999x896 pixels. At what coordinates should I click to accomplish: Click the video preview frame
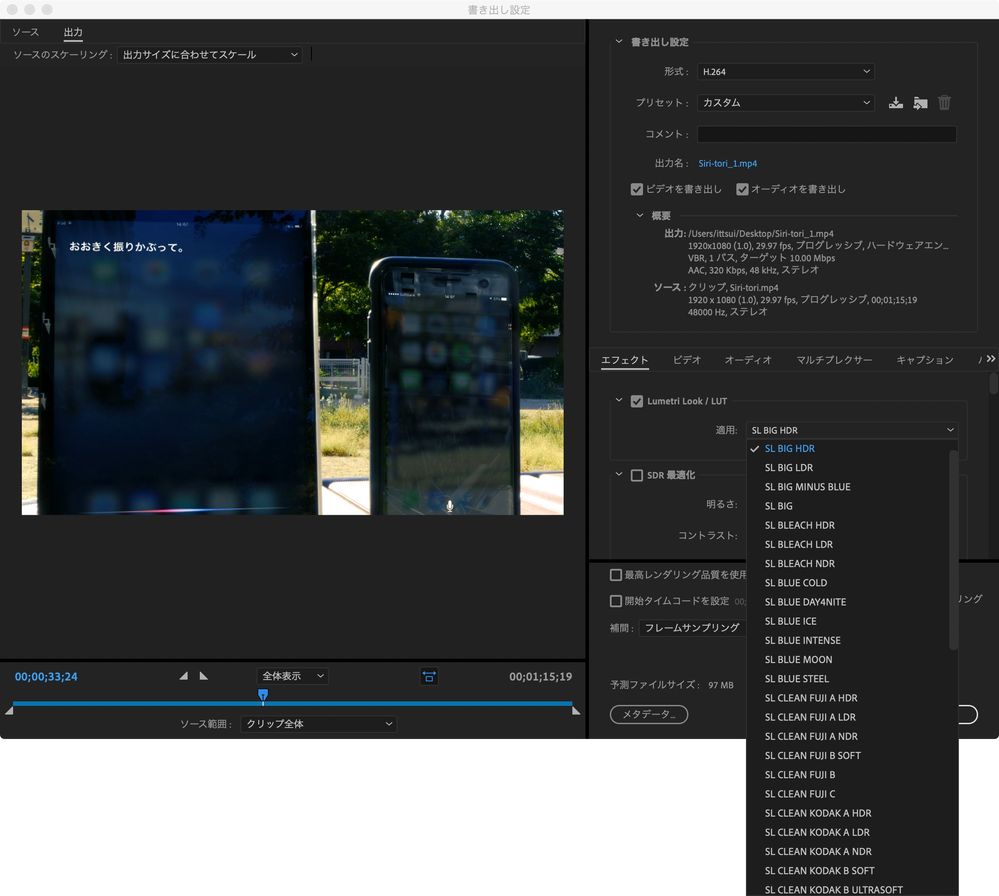coord(292,363)
